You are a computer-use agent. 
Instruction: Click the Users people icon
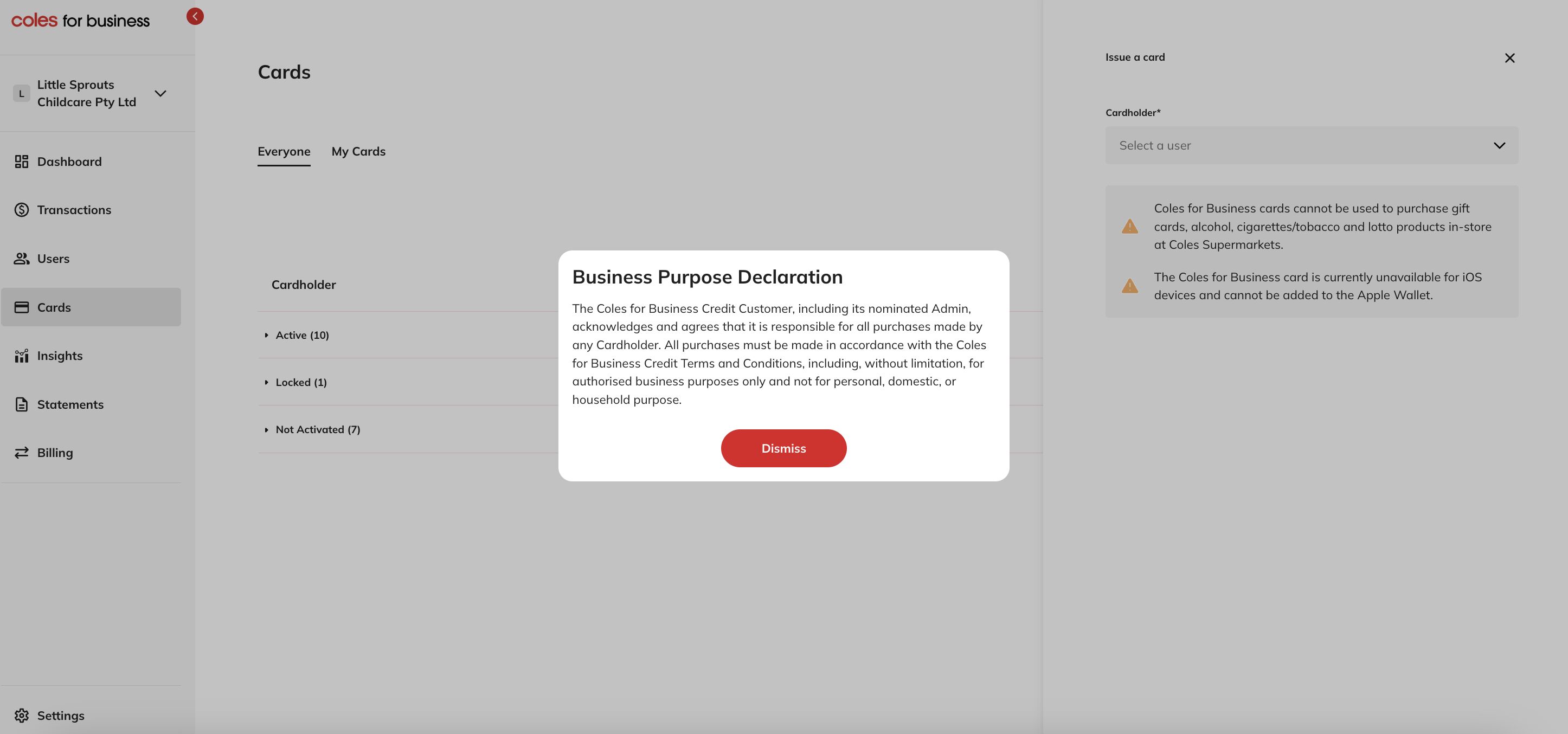pos(21,259)
